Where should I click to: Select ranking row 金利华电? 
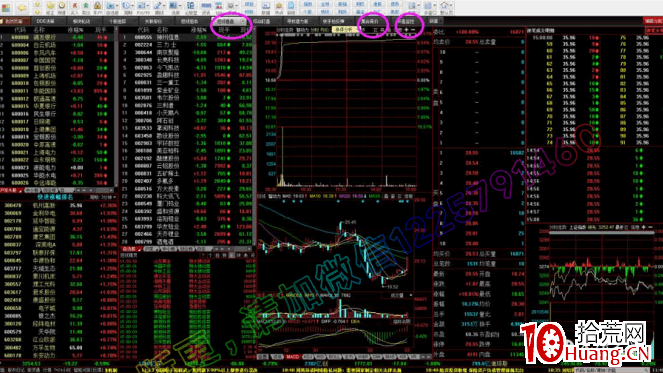point(59,213)
